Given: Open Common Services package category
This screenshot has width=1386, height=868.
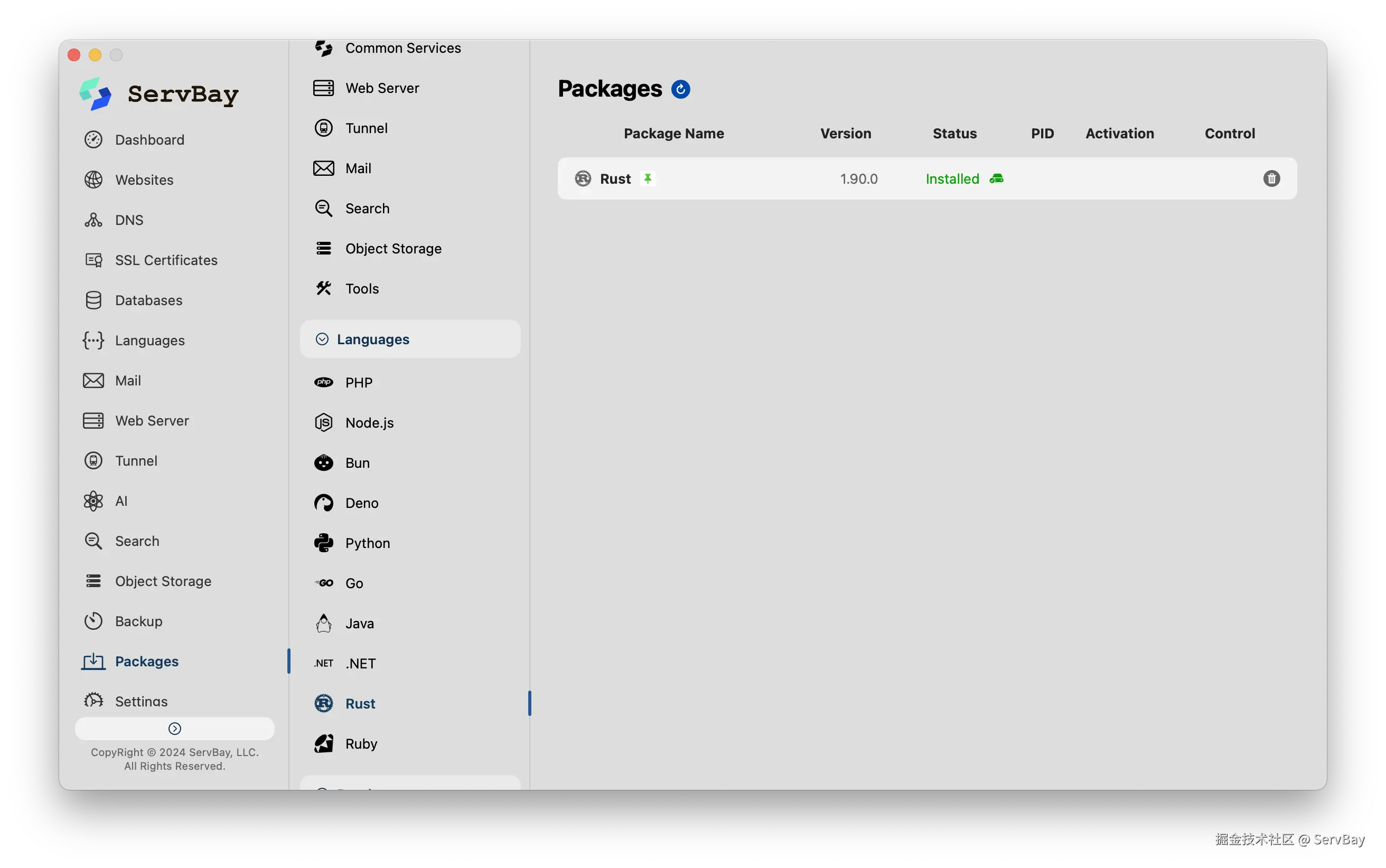Looking at the screenshot, I should coord(402,48).
